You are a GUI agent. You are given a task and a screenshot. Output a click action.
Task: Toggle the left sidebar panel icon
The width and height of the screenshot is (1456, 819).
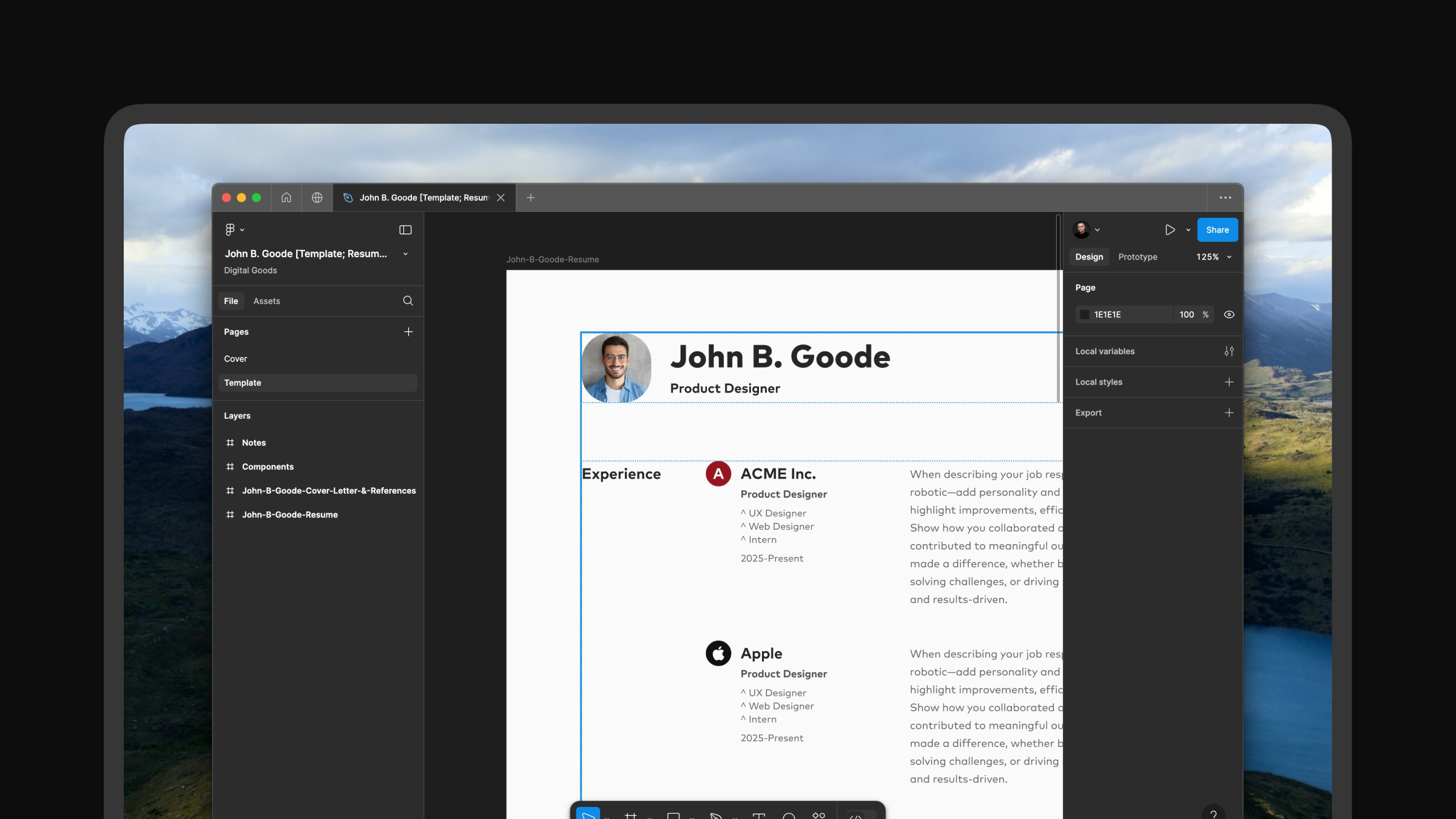click(405, 230)
